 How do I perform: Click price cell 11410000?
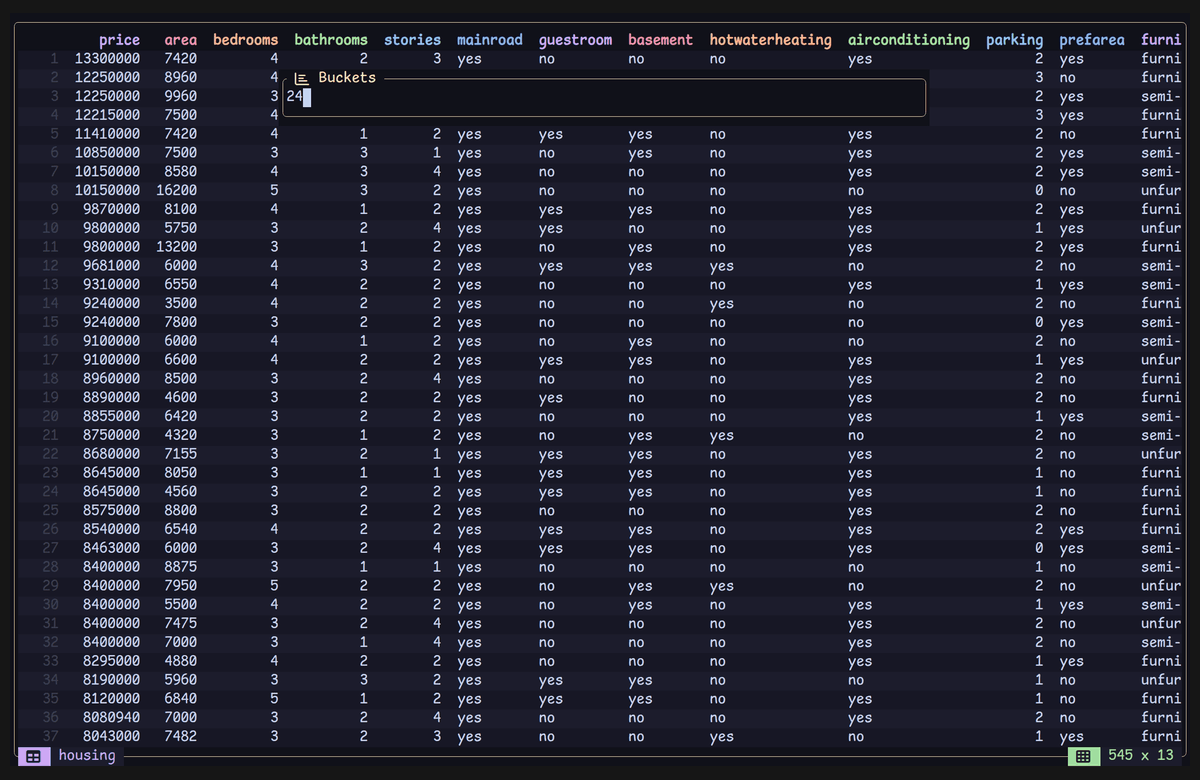point(107,134)
